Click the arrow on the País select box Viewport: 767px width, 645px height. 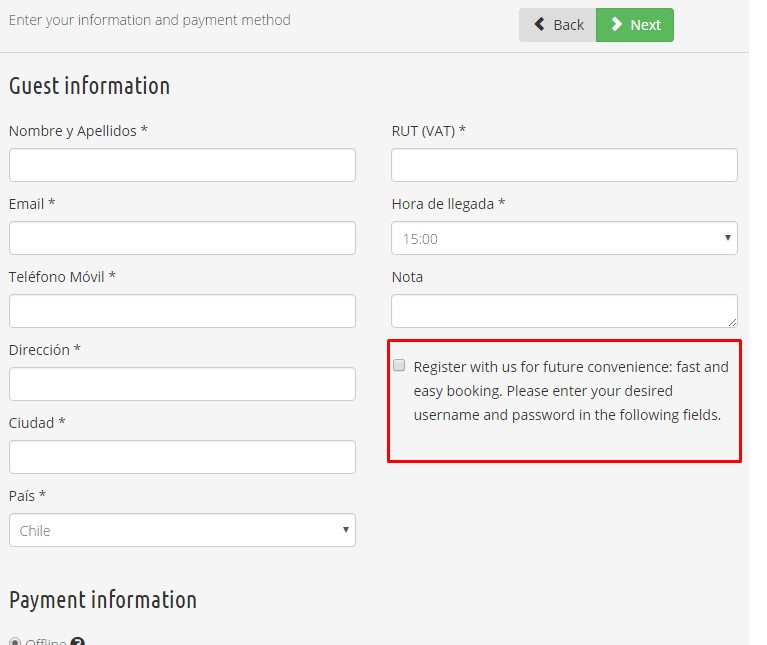pos(346,530)
